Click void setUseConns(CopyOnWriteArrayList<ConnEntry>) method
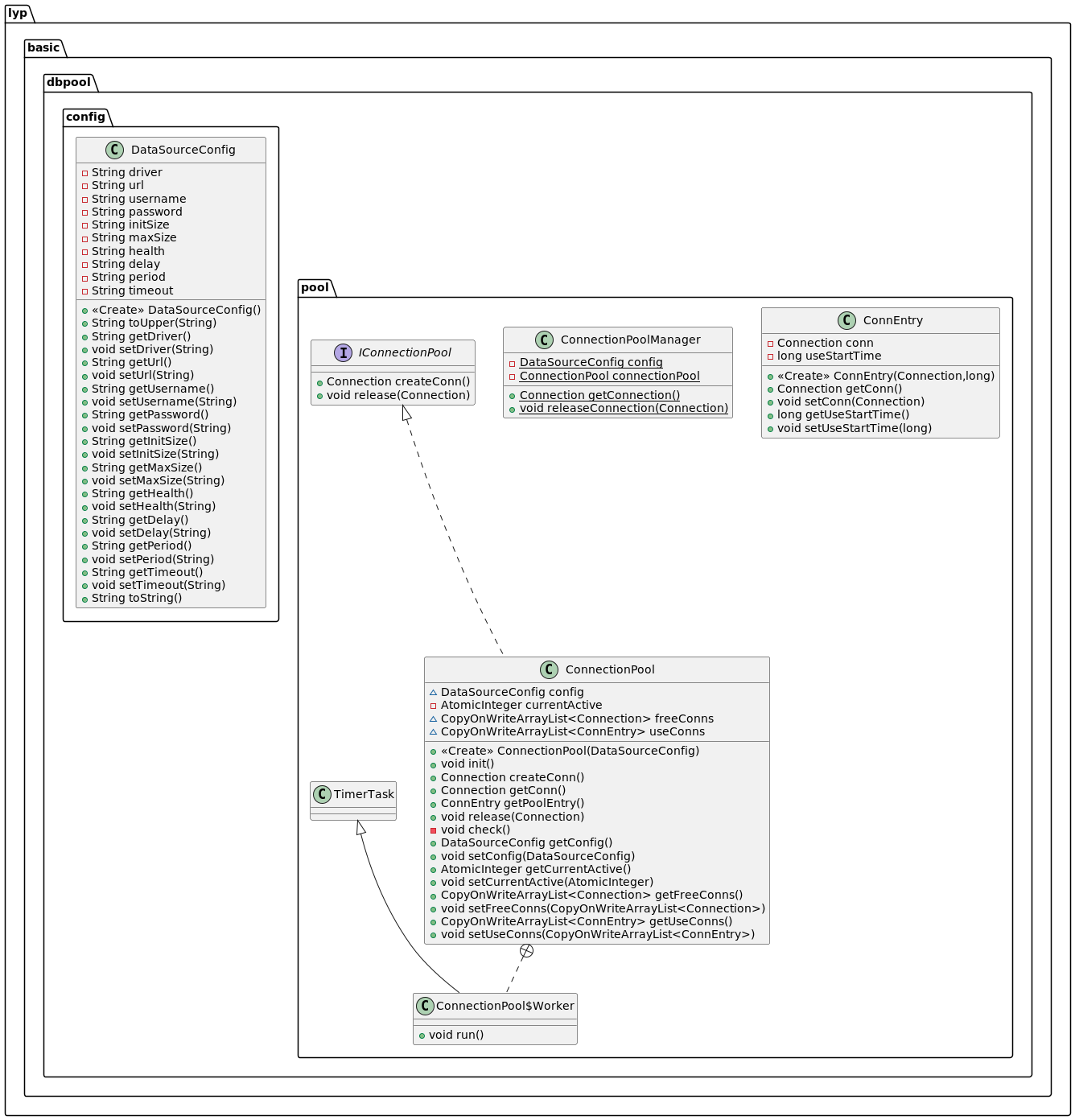1075x1120 pixels. 598,934
